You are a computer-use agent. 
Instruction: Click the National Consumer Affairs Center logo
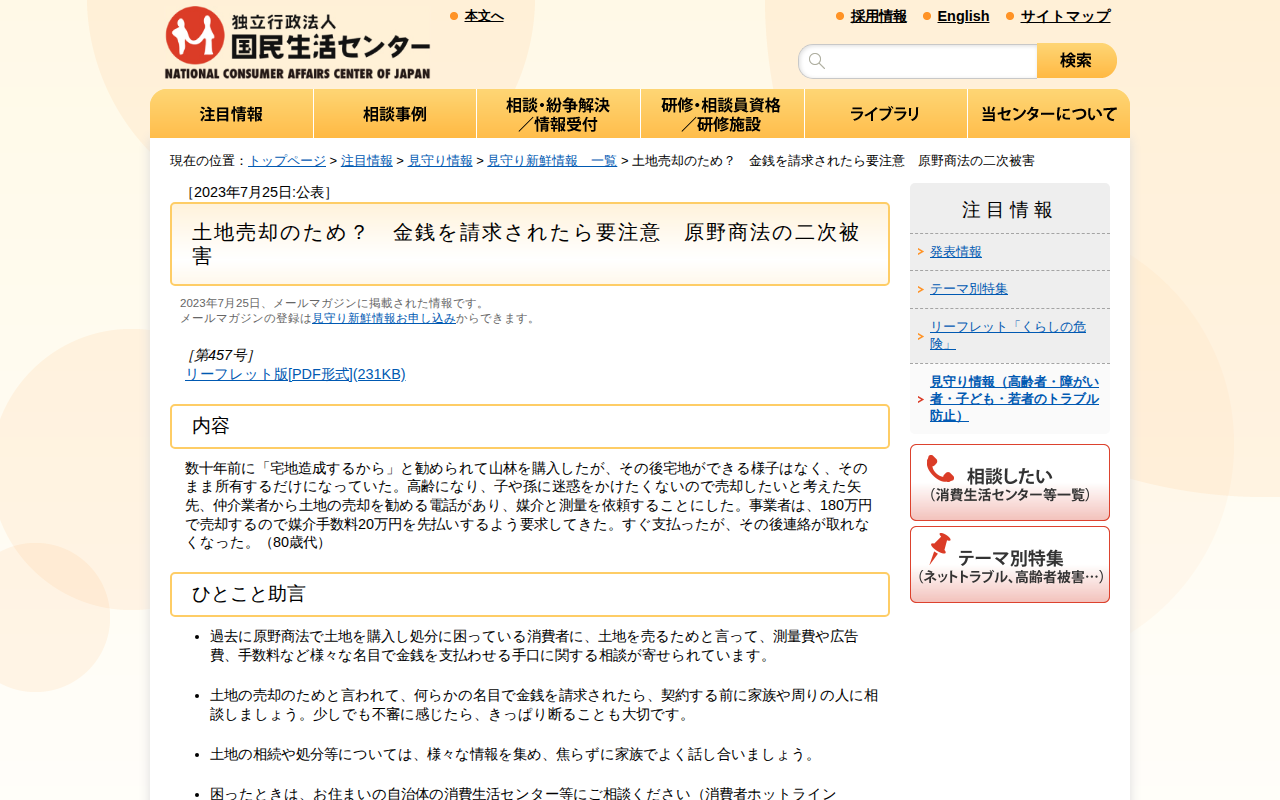pyautogui.click(x=297, y=43)
